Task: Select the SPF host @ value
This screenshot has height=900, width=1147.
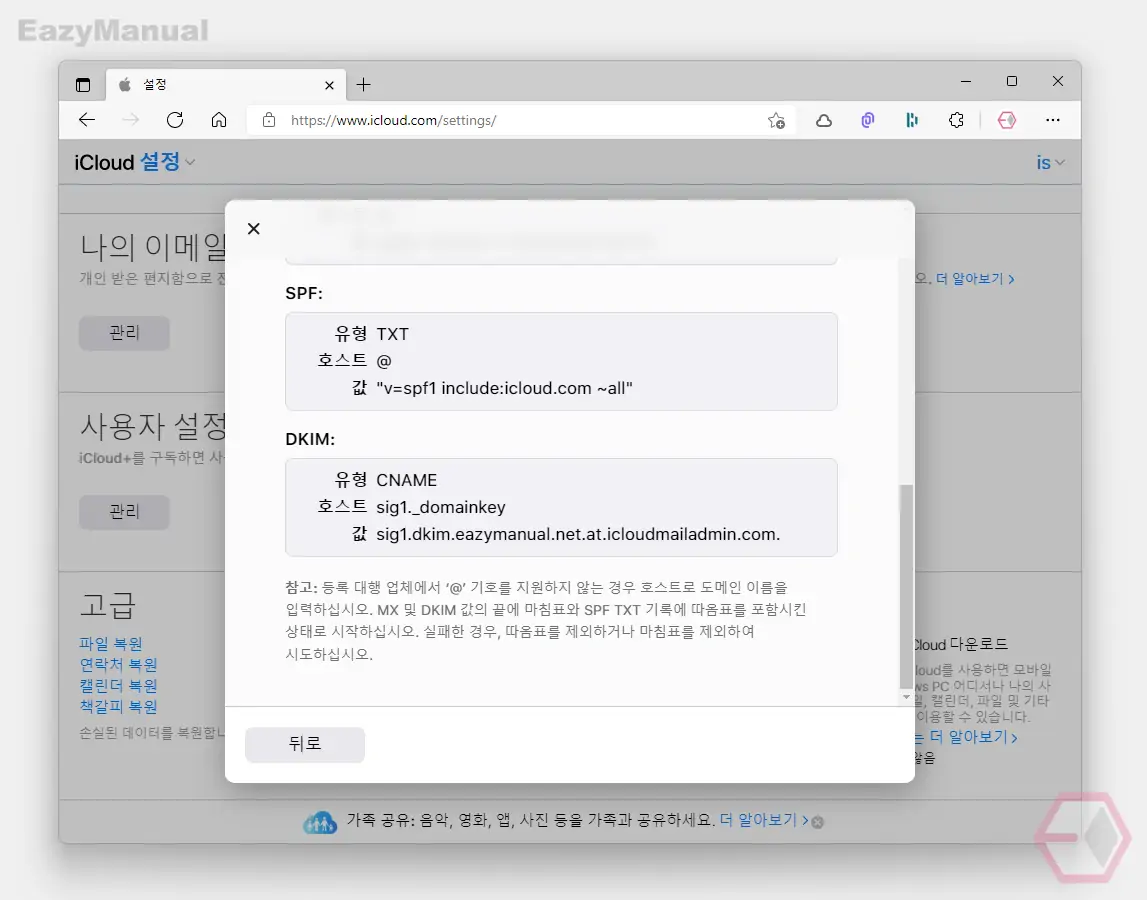Action: tap(384, 361)
